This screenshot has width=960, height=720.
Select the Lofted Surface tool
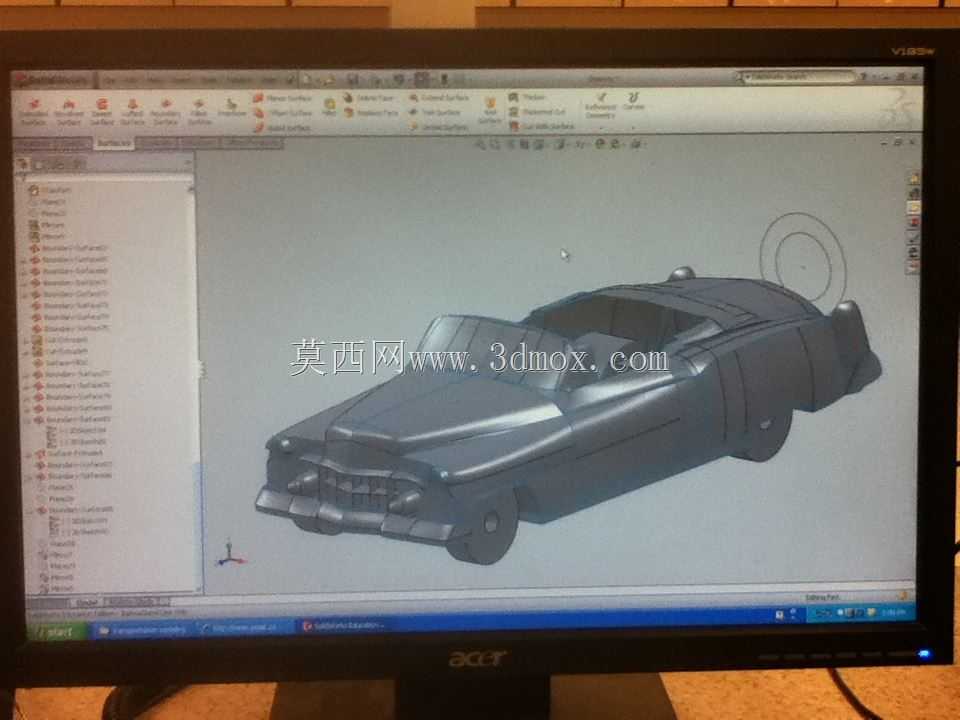132,111
